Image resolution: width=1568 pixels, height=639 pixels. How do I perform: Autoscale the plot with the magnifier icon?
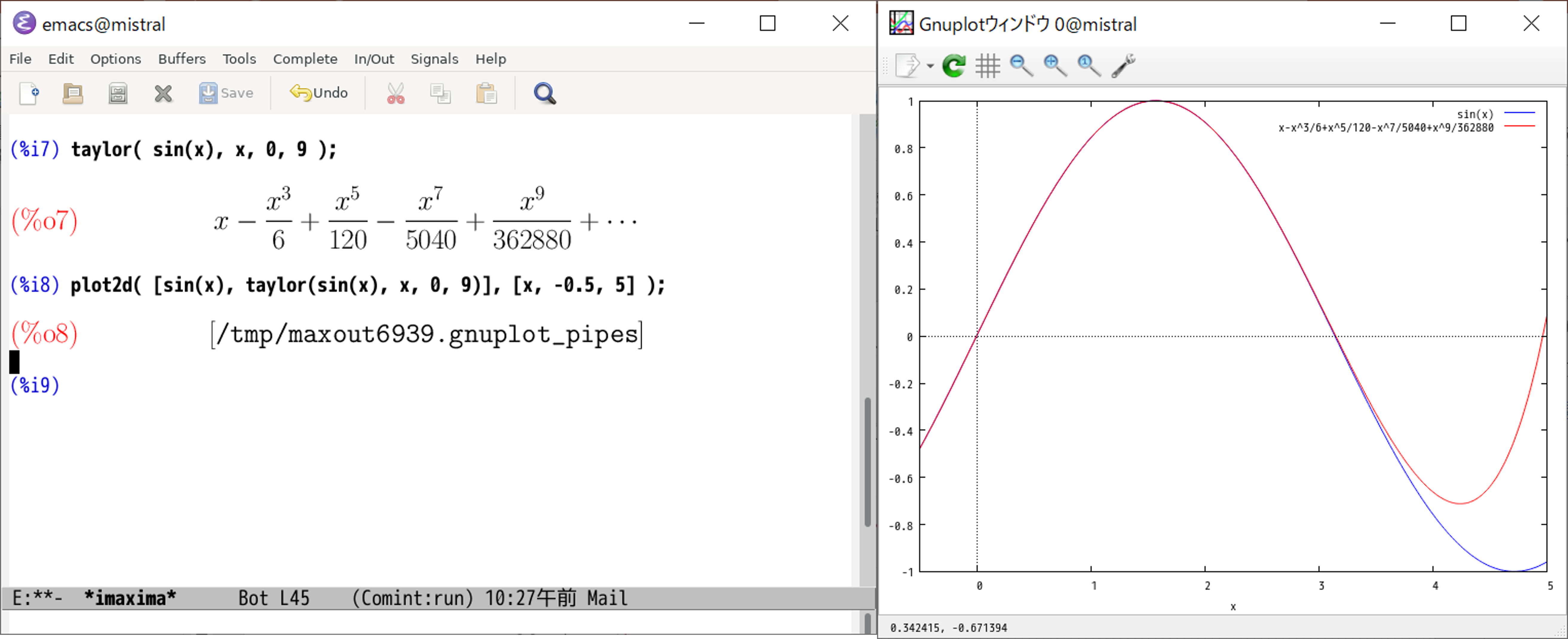(x=1089, y=65)
